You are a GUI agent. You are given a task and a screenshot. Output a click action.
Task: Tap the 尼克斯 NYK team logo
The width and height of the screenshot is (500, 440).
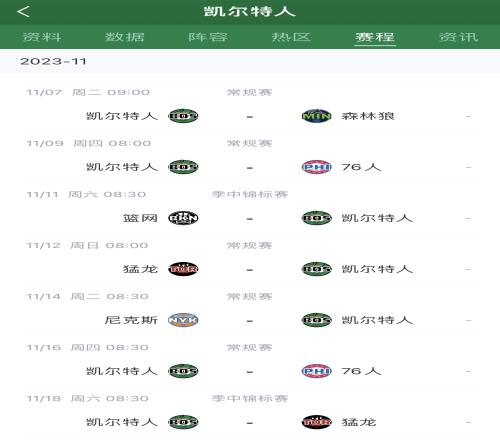pyautogui.click(x=183, y=320)
